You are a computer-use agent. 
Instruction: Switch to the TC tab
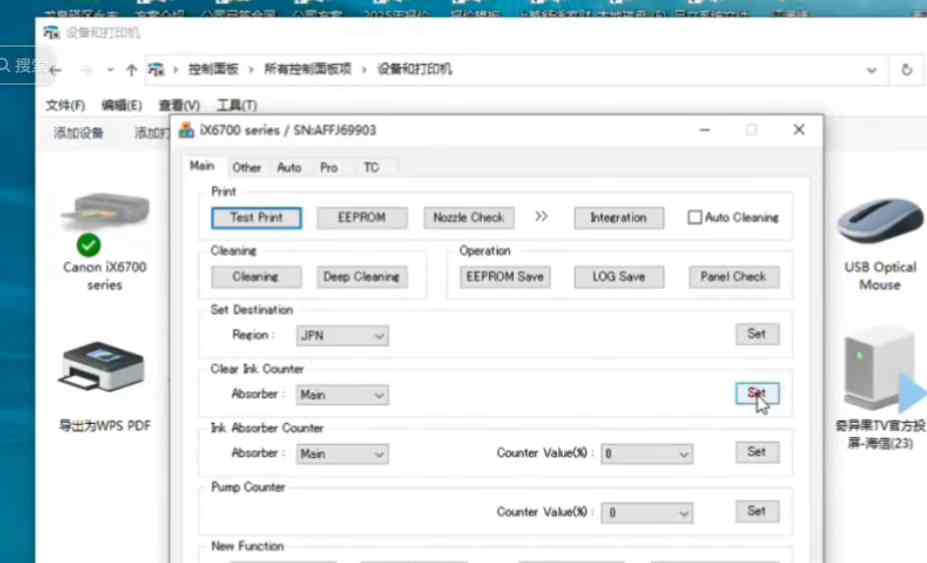pos(371,167)
